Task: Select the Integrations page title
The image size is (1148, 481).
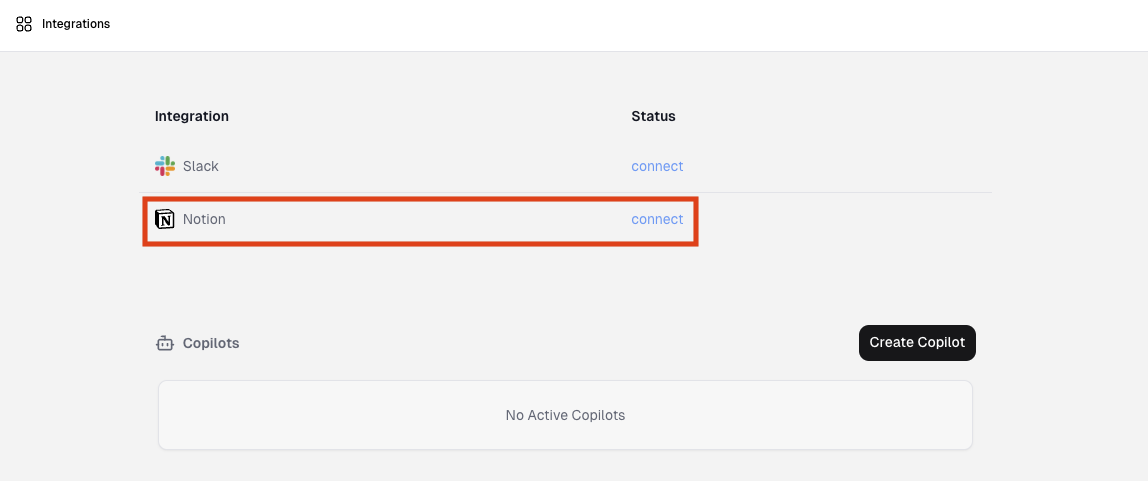Action: point(76,24)
